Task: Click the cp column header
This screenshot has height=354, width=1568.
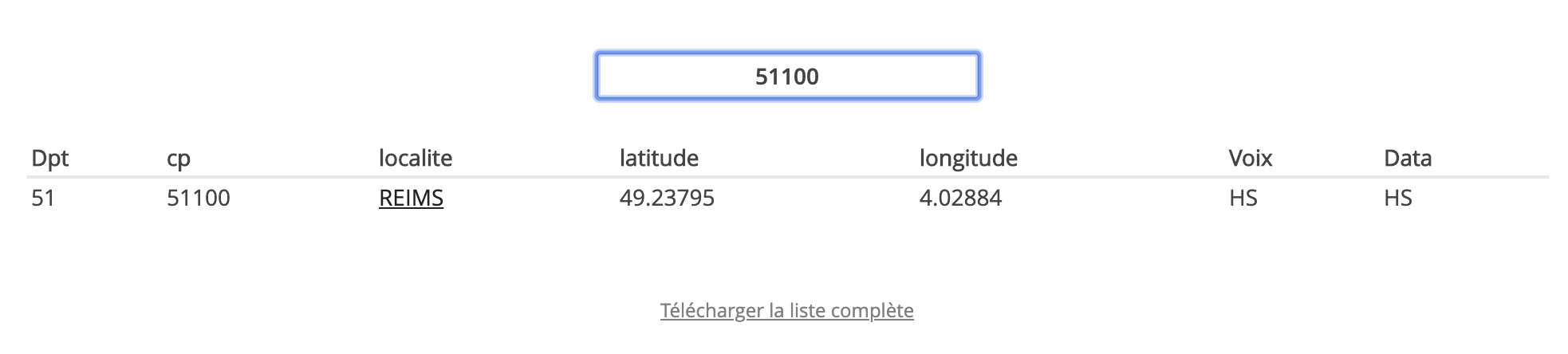Action: click(x=179, y=158)
